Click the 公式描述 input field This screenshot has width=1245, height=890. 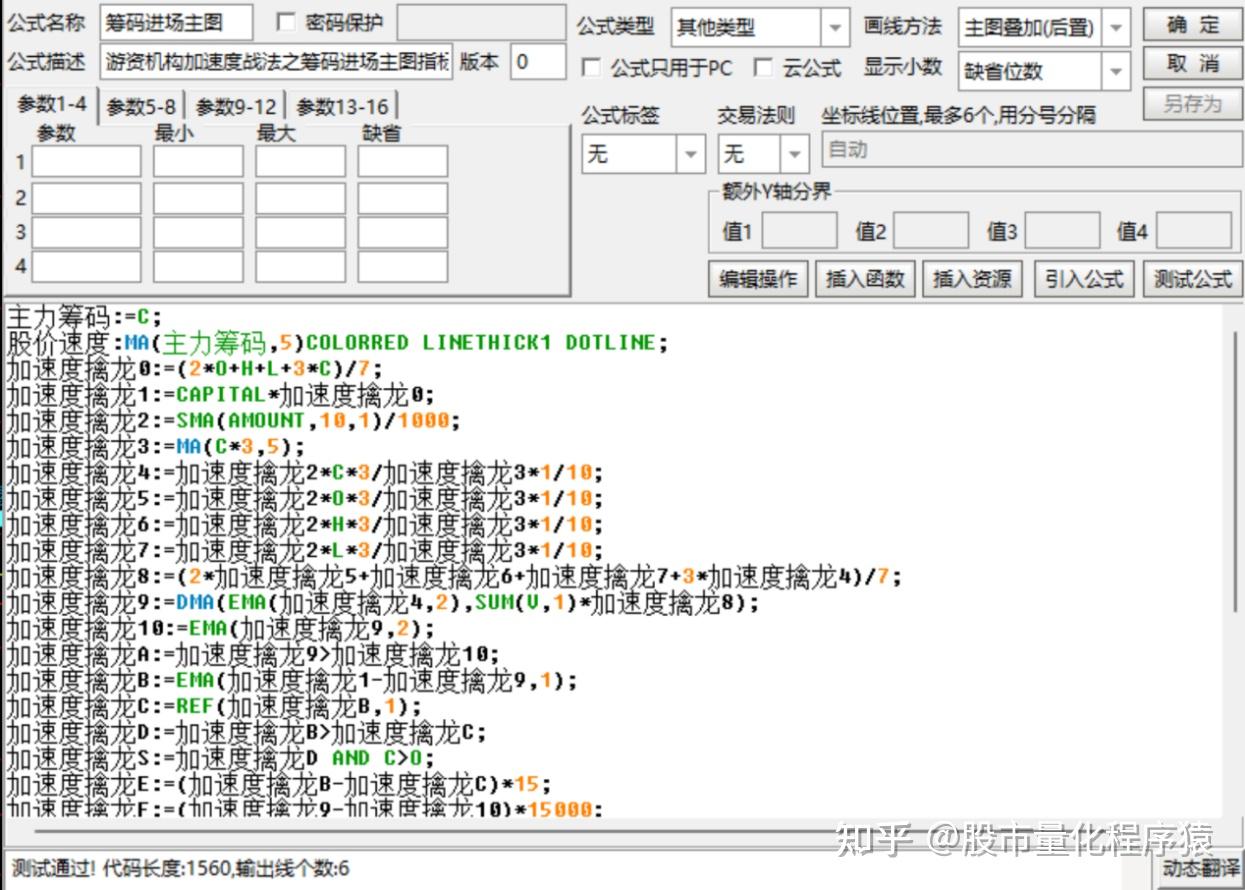[x=277, y=63]
